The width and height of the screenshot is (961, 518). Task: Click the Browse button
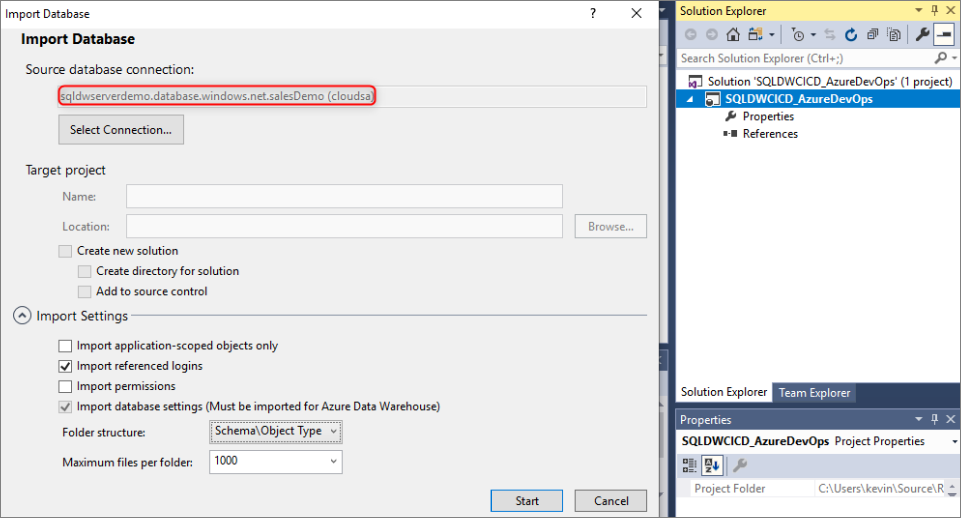click(610, 226)
